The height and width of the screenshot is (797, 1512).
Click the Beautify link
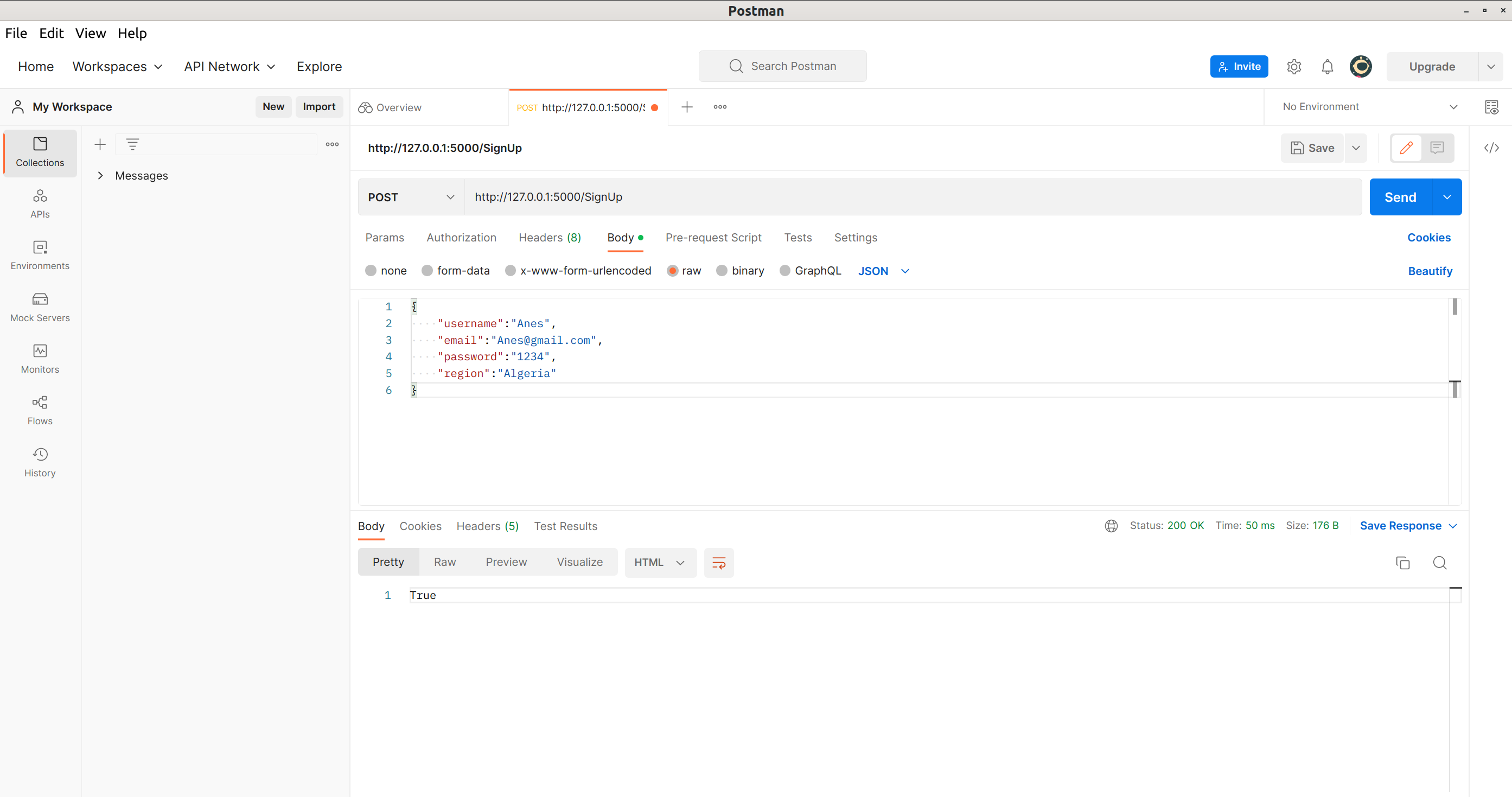pos(1429,271)
